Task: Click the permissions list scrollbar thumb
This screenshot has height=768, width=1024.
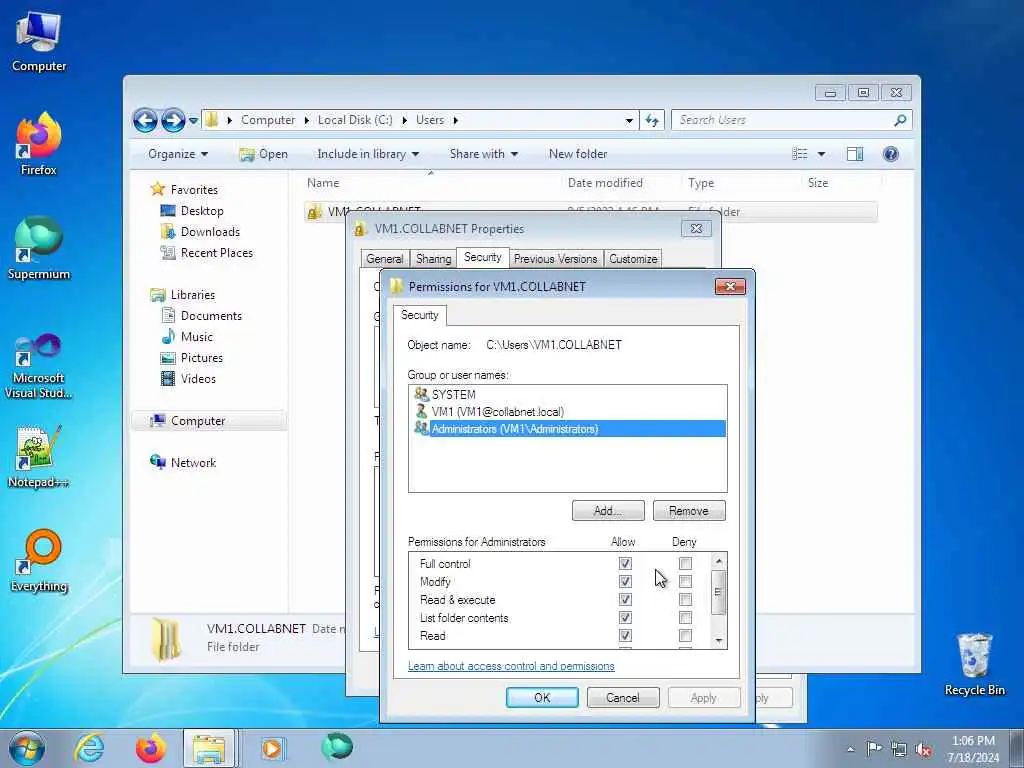Action: coord(718,592)
